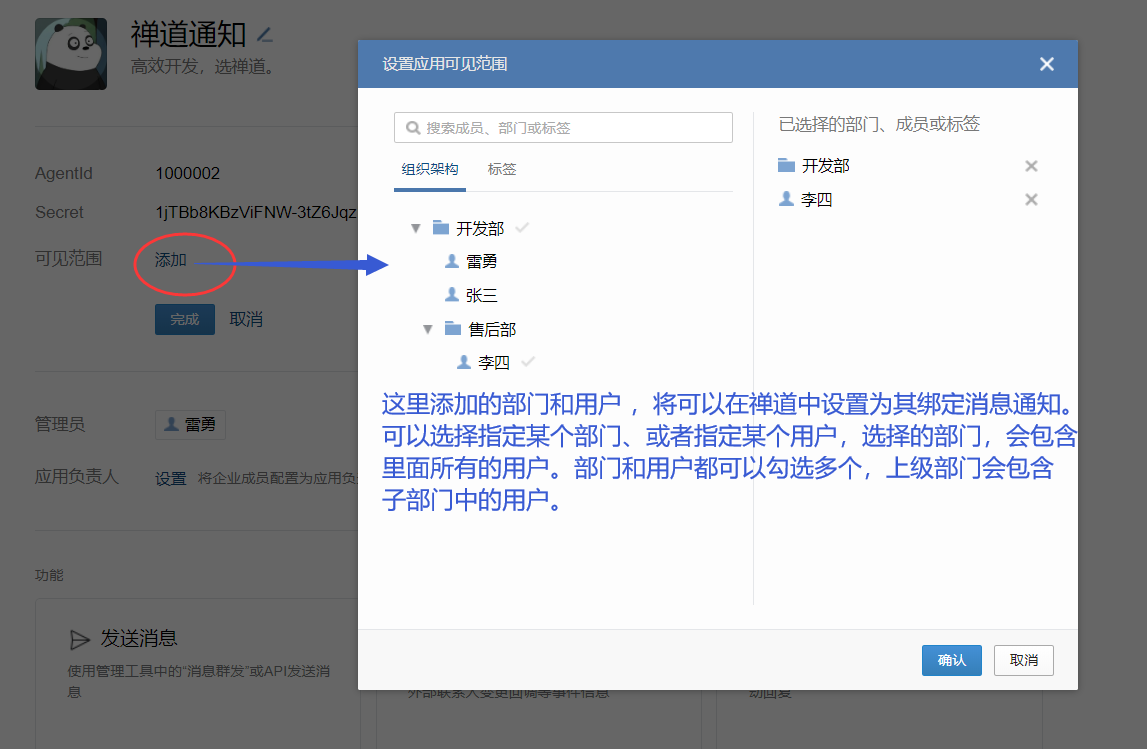Select 开发部 folder in tree
This screenshot has height=749, width=1147.
pos(480,228)
